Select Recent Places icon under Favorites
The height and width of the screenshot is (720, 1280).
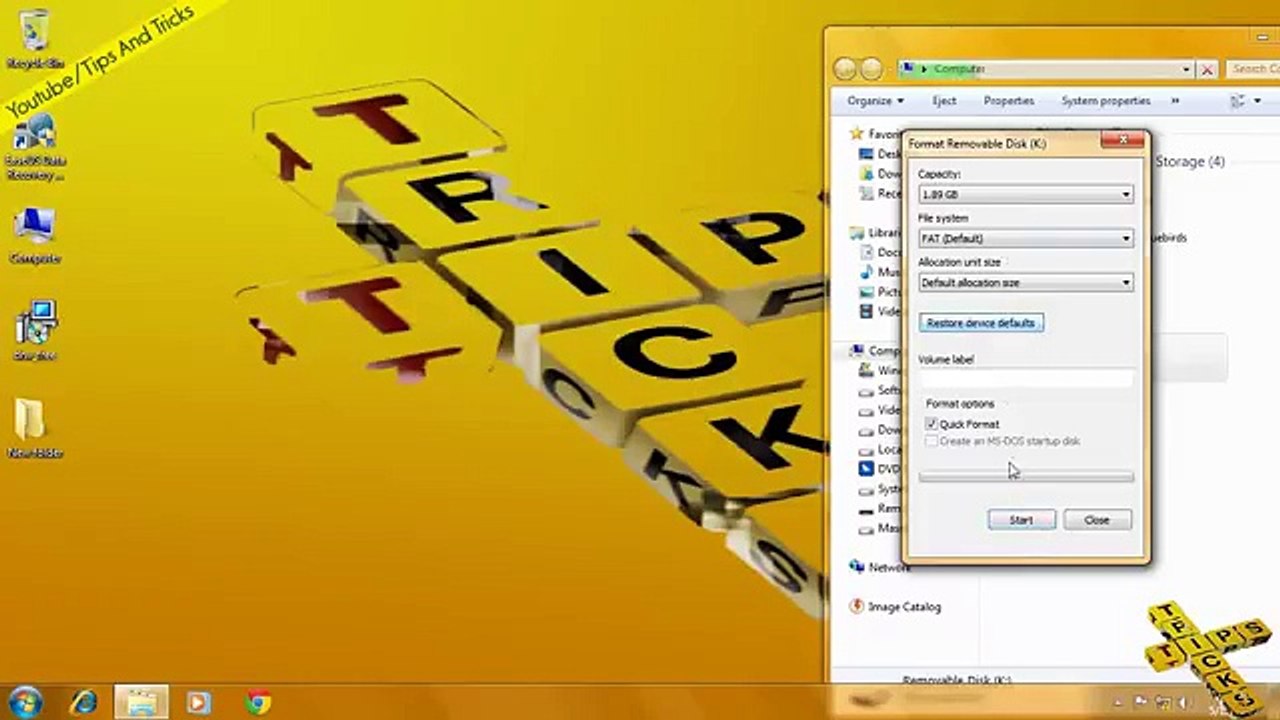(866, 193)
